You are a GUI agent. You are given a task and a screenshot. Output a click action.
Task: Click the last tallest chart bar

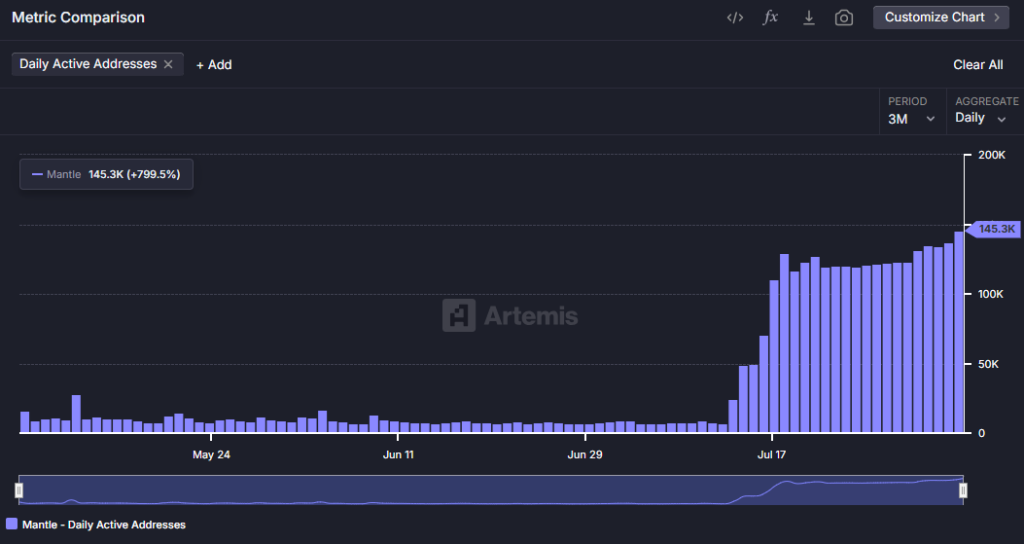click(x=959, y=332)
